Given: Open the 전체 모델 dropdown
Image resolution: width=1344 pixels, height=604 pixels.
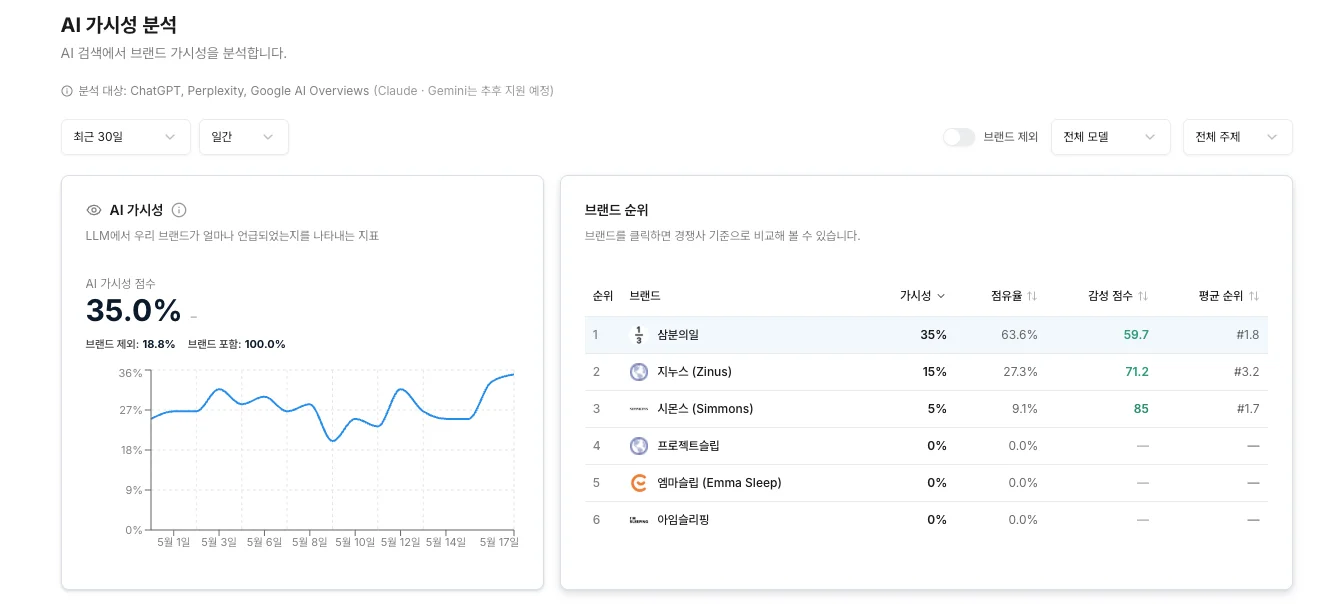Looking at the screenshot, I should (1111, 137).
